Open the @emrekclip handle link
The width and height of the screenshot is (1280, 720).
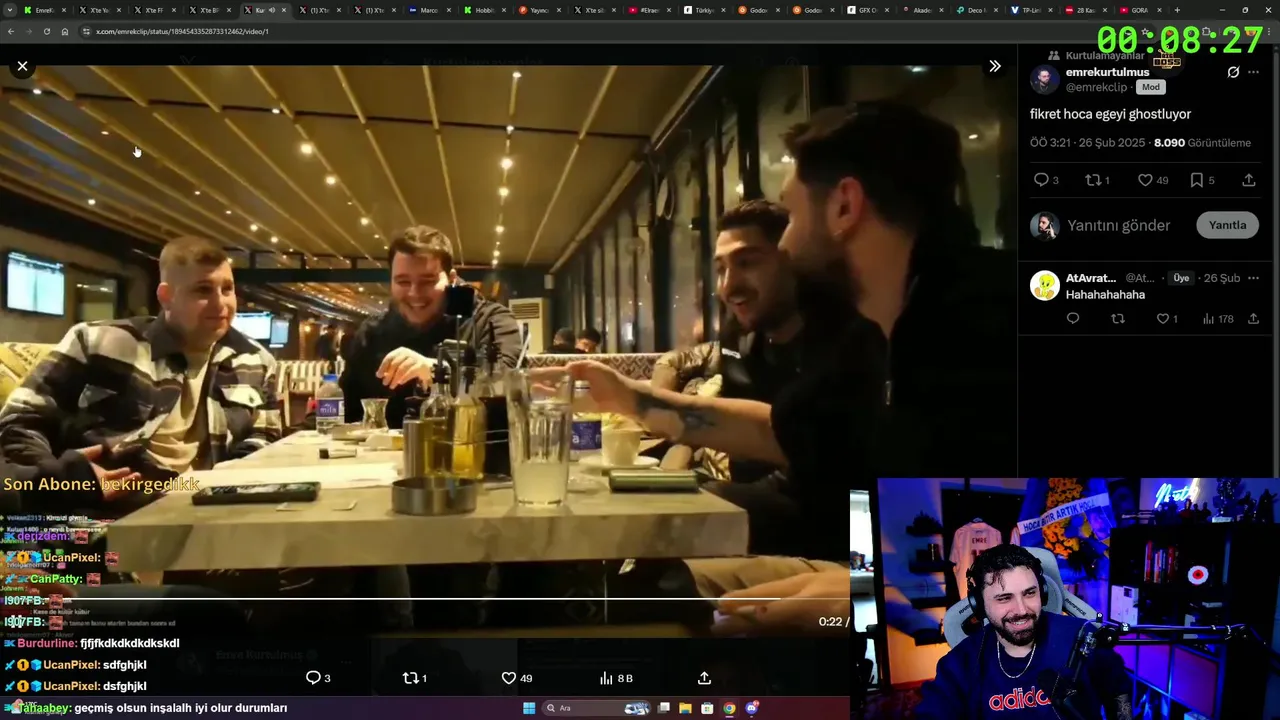(1097, 87)
